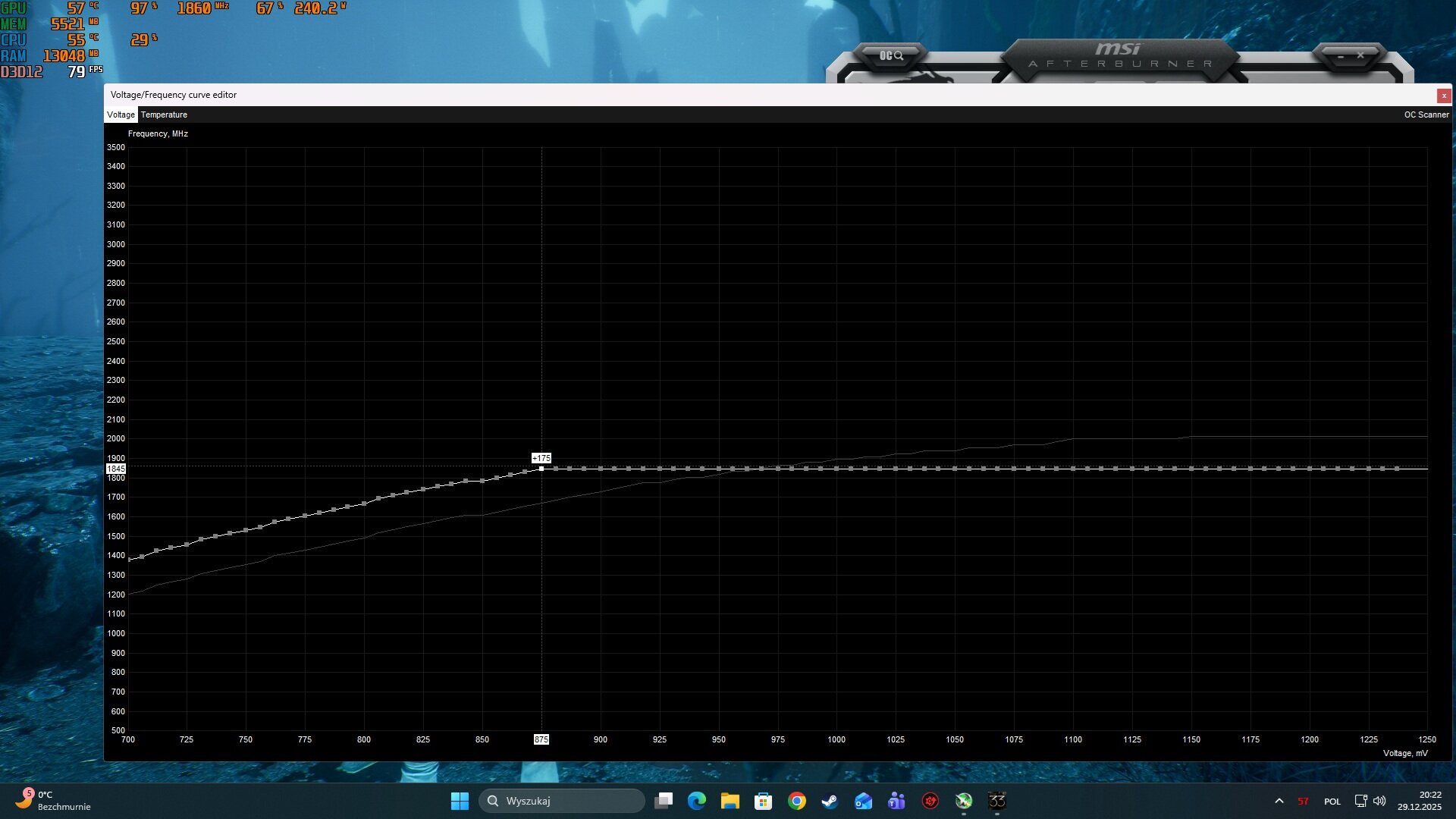1456x819 pixels.
Task: Open the volume speaker icon in system tray
Action: 1379,801
